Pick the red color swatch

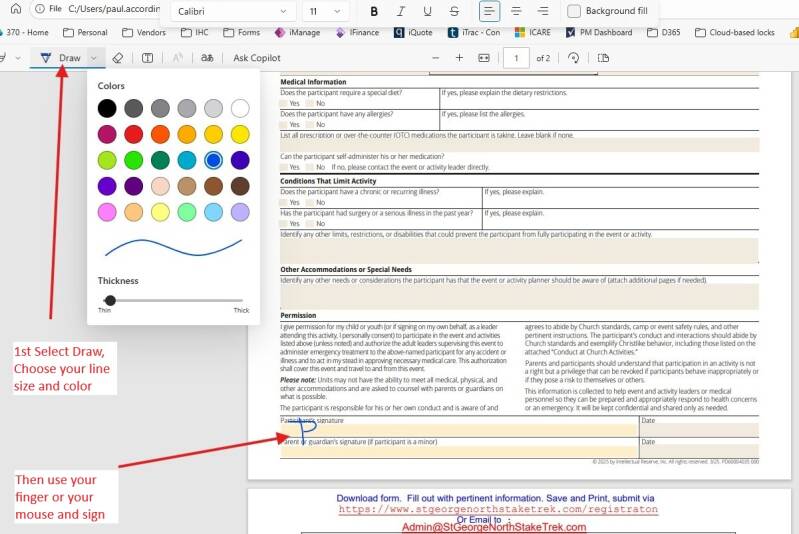tap(133, 134)
